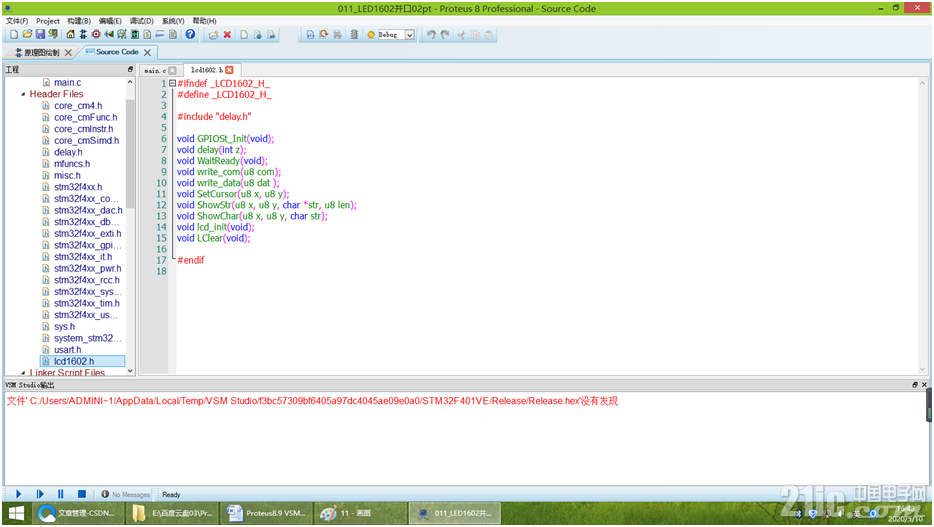Open the Debug configuration dropdown

tap(410, 35)
